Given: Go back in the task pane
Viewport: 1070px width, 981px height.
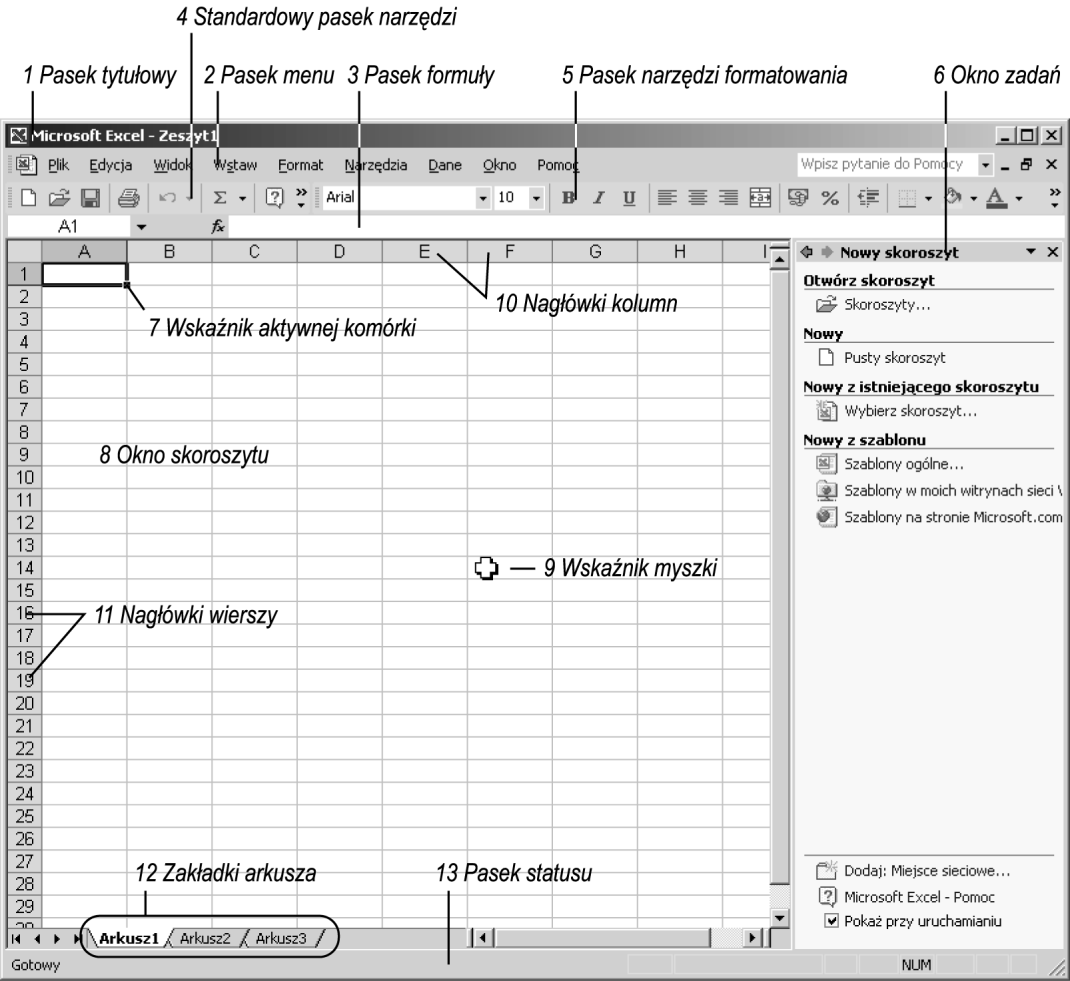Looking at the screenshot, I should tap(807, 252).
